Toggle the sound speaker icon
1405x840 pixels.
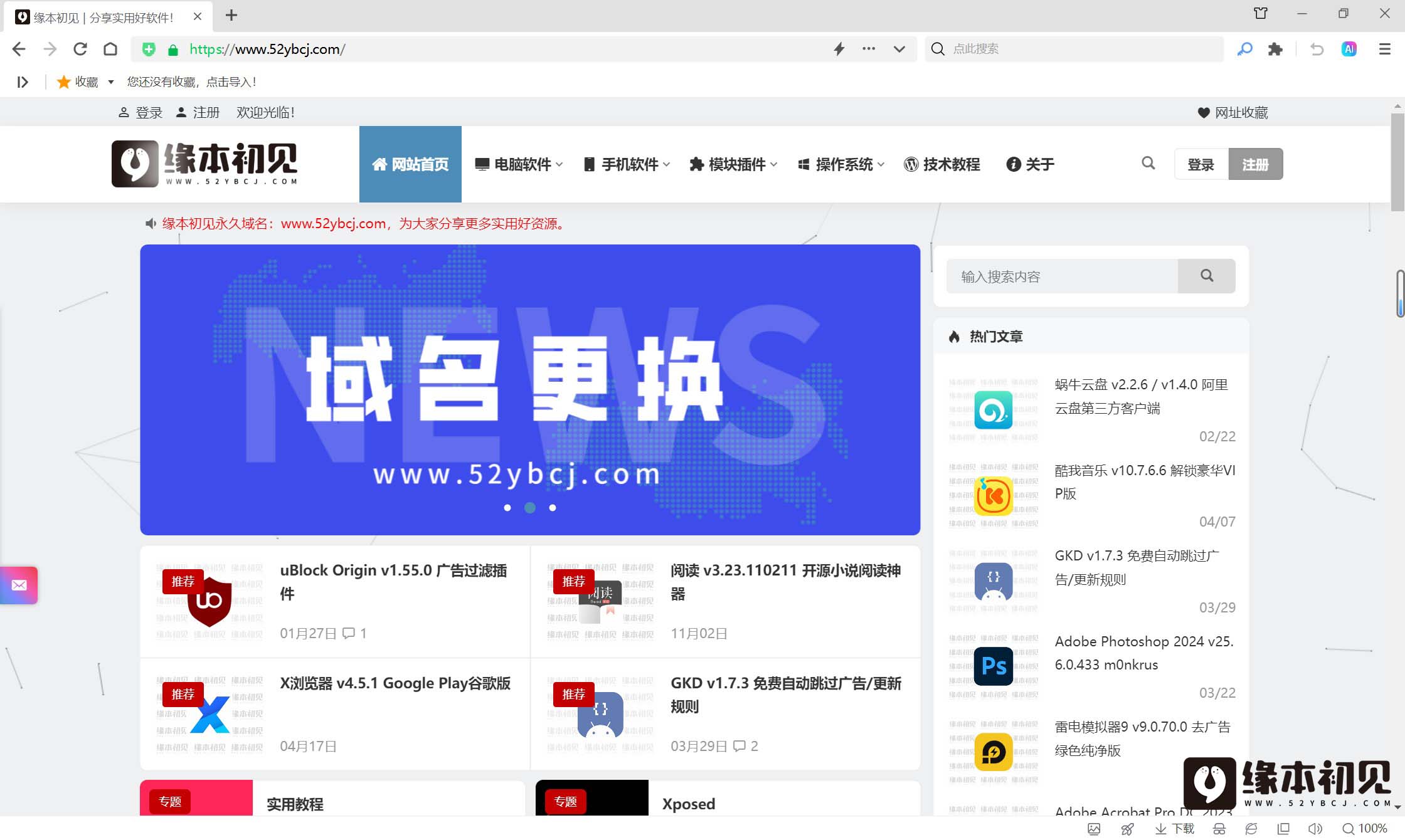click(1315, 829)
